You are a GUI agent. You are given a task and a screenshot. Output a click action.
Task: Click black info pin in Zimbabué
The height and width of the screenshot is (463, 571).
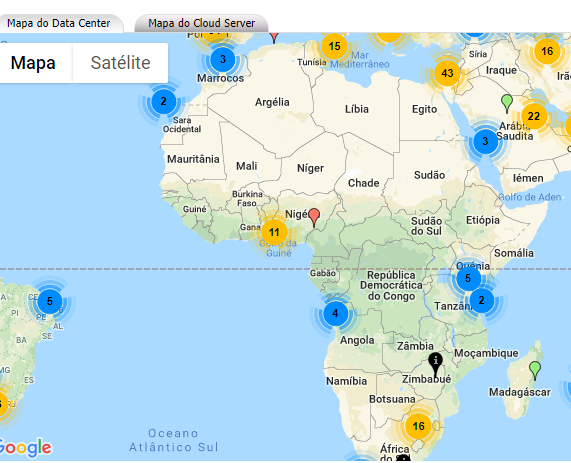click(x=435, y=364)
